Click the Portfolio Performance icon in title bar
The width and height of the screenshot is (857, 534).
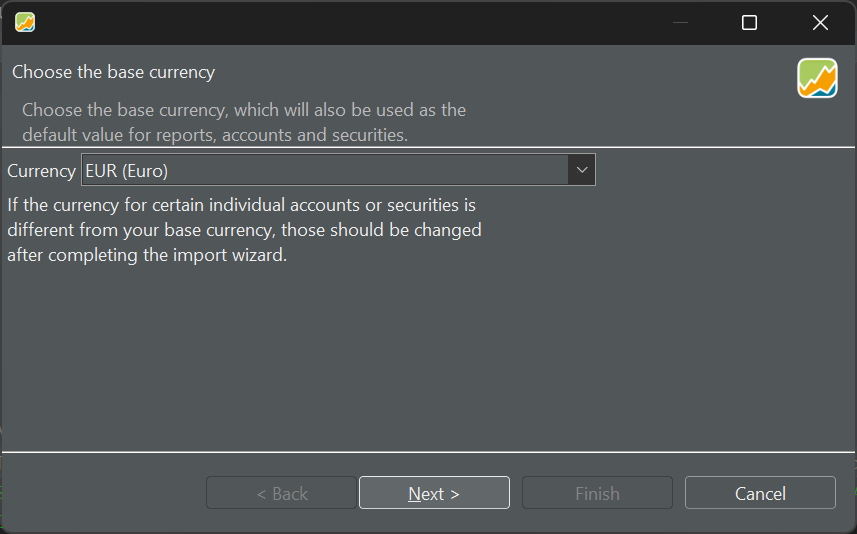[x=25, y=22]
